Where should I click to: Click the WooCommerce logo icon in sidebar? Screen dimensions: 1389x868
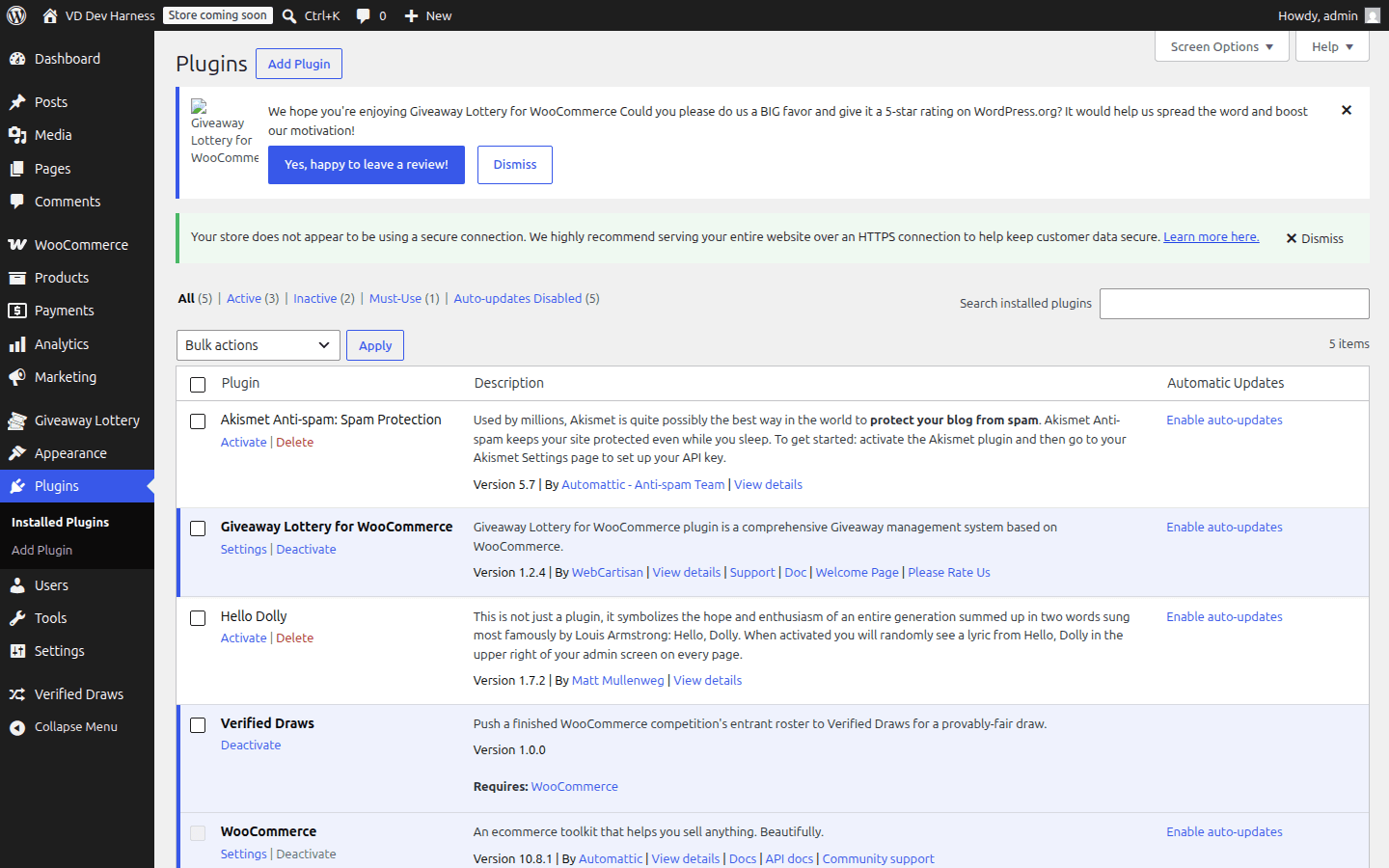pyautogui.click(x=17, y=245)
